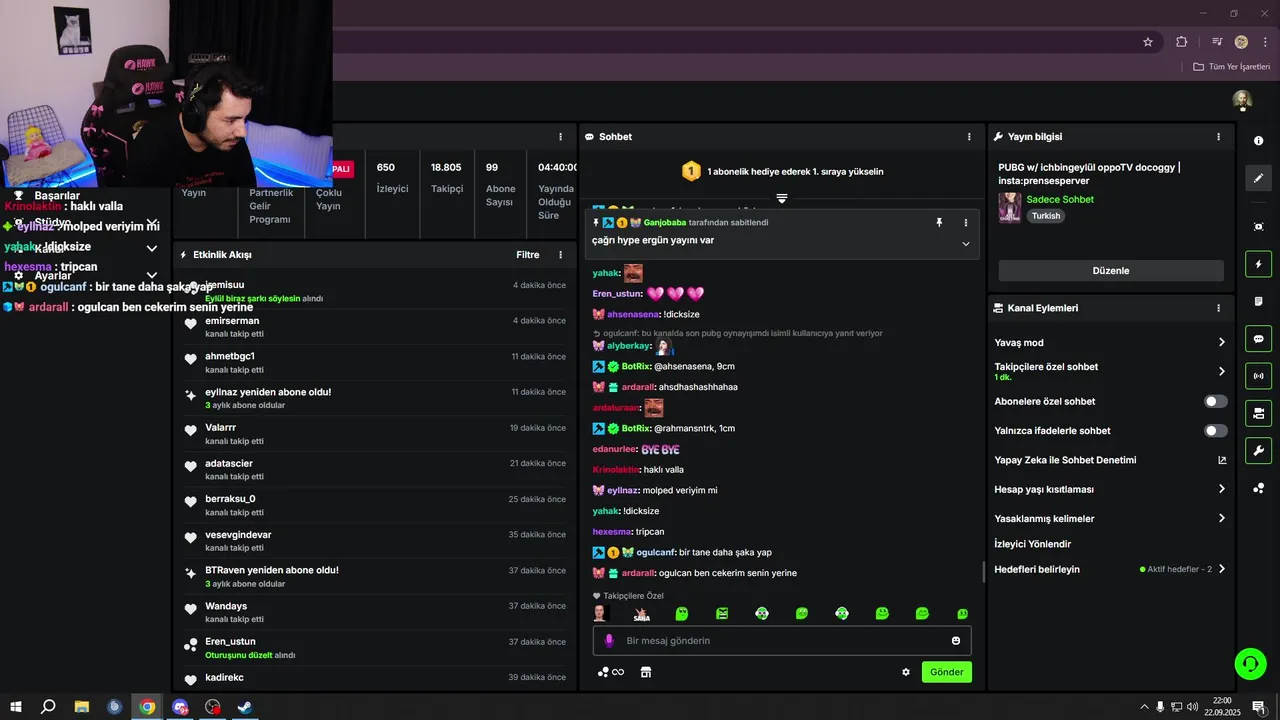
Task: Open the Filtre activity filter
Action: point(528,255)
